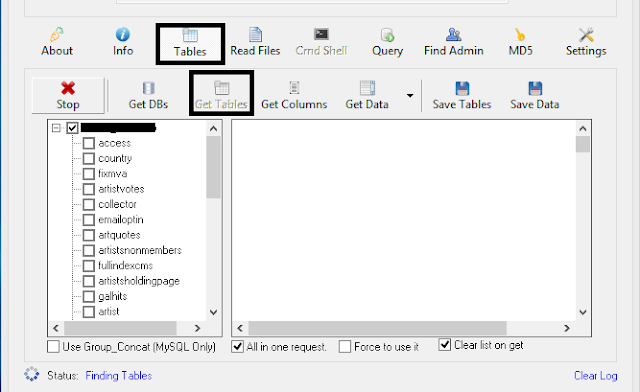Screen dimensions: 640x392
Task: Click Get Tables toolbar button
Action: pyautogui.click(x=221, y=94)
